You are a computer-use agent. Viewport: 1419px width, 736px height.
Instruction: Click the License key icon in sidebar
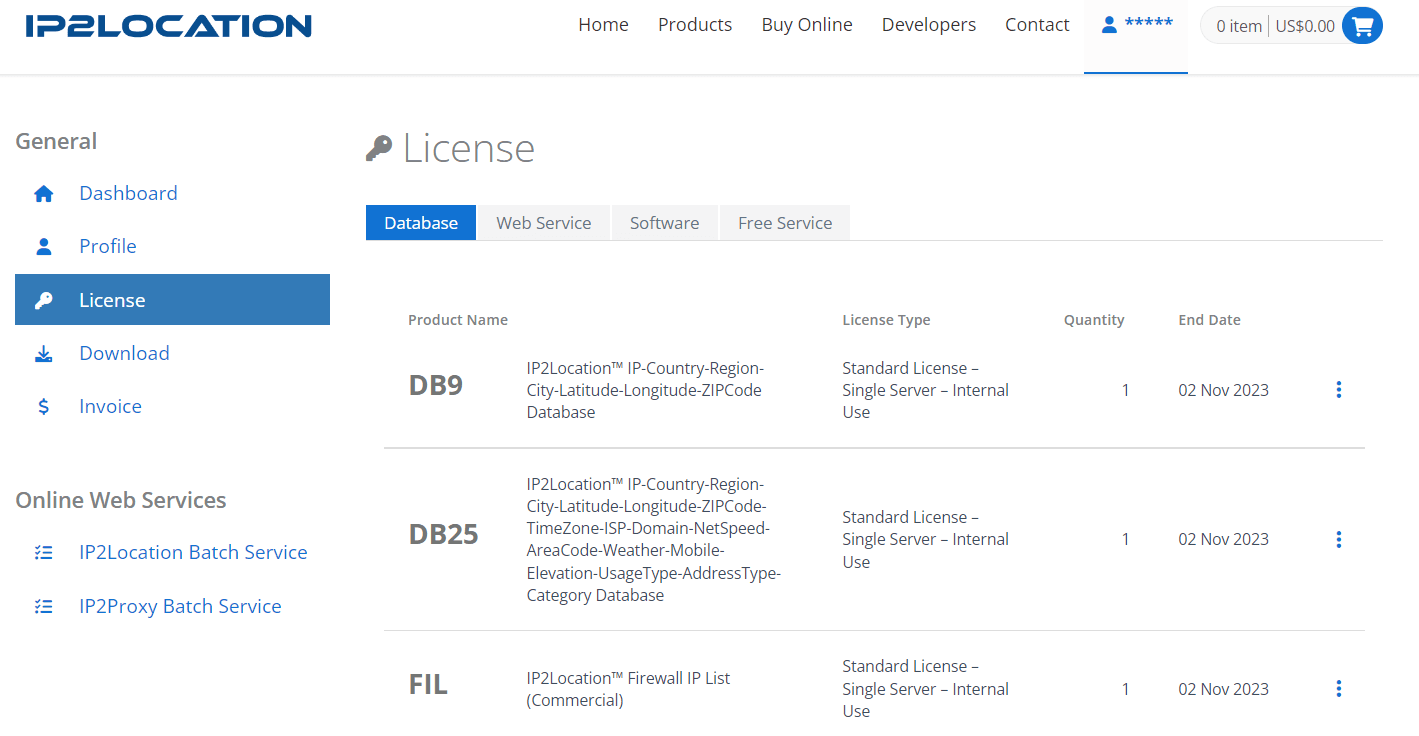43,300
